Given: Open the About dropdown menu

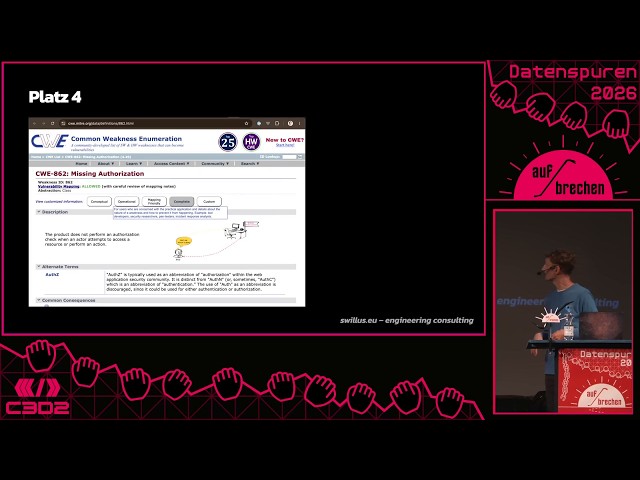Looking at the screenshot, I should [x=106, y=164].
